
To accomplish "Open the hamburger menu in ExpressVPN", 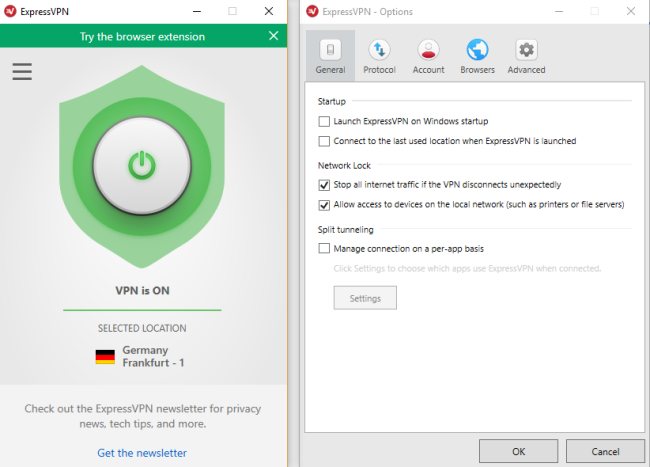I will pyautogui.click(x=22, y=71).
